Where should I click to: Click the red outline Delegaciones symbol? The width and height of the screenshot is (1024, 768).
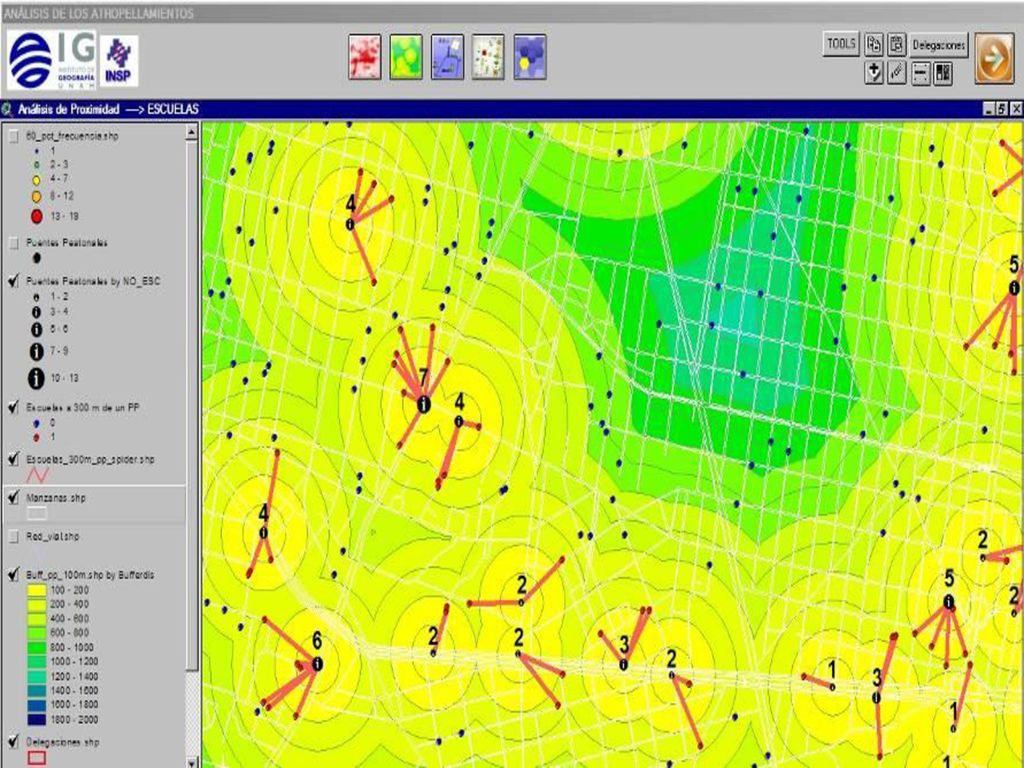coord(37,758)
